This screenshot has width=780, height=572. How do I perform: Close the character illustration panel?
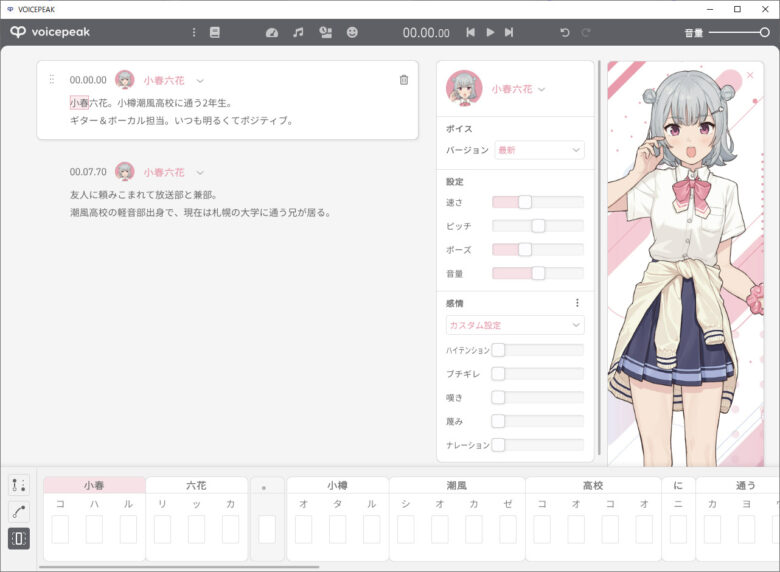[x=750, y=75]
